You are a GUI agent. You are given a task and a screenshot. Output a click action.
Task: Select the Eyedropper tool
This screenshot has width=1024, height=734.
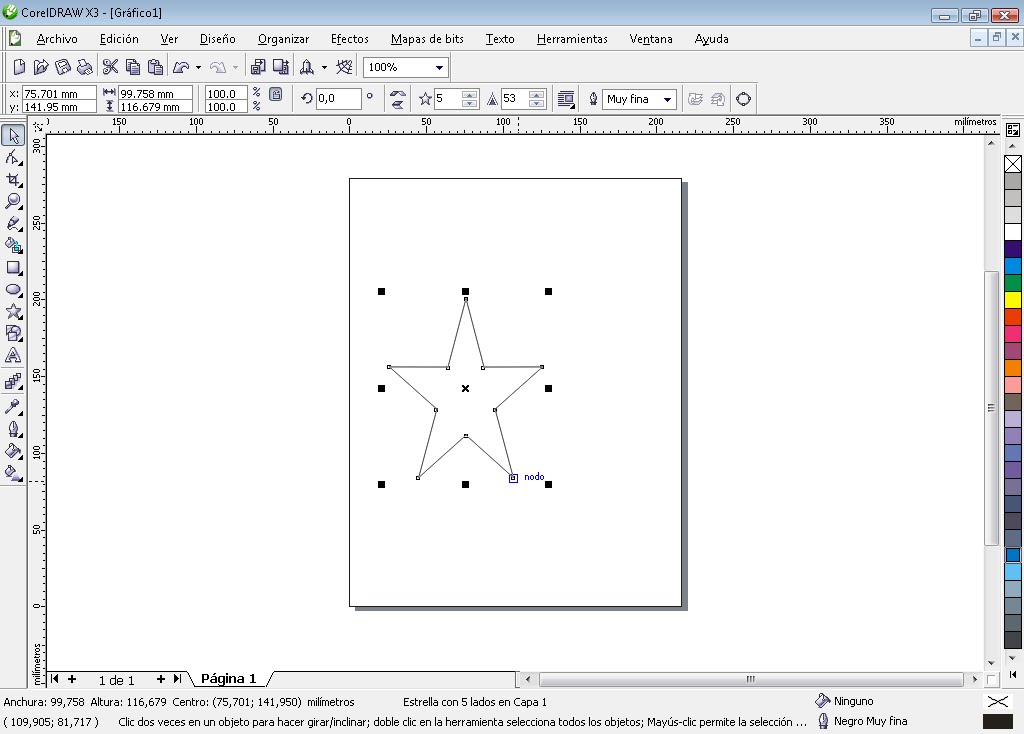point(13,405)
